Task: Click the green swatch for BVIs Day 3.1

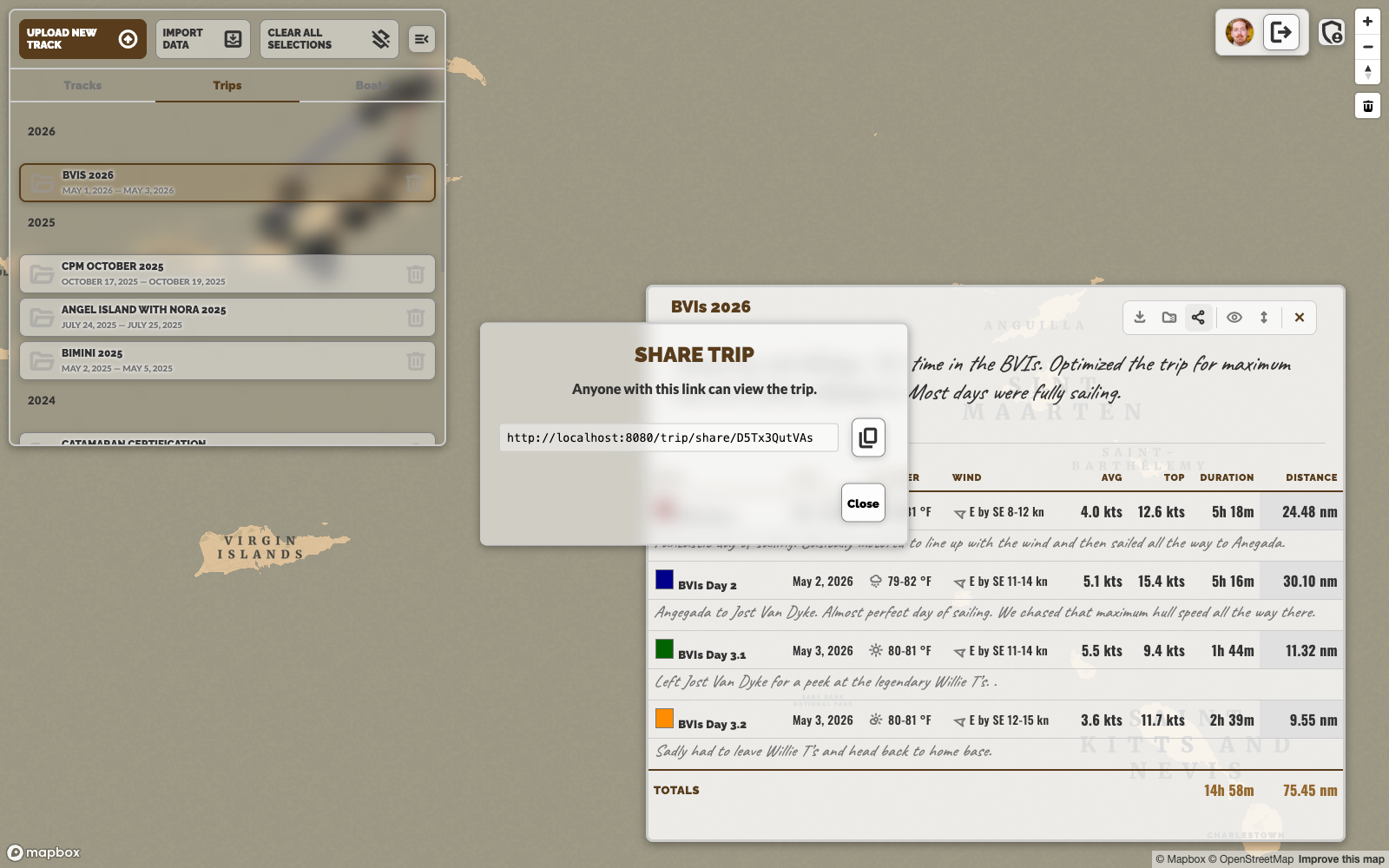Action: click(664, 648)
